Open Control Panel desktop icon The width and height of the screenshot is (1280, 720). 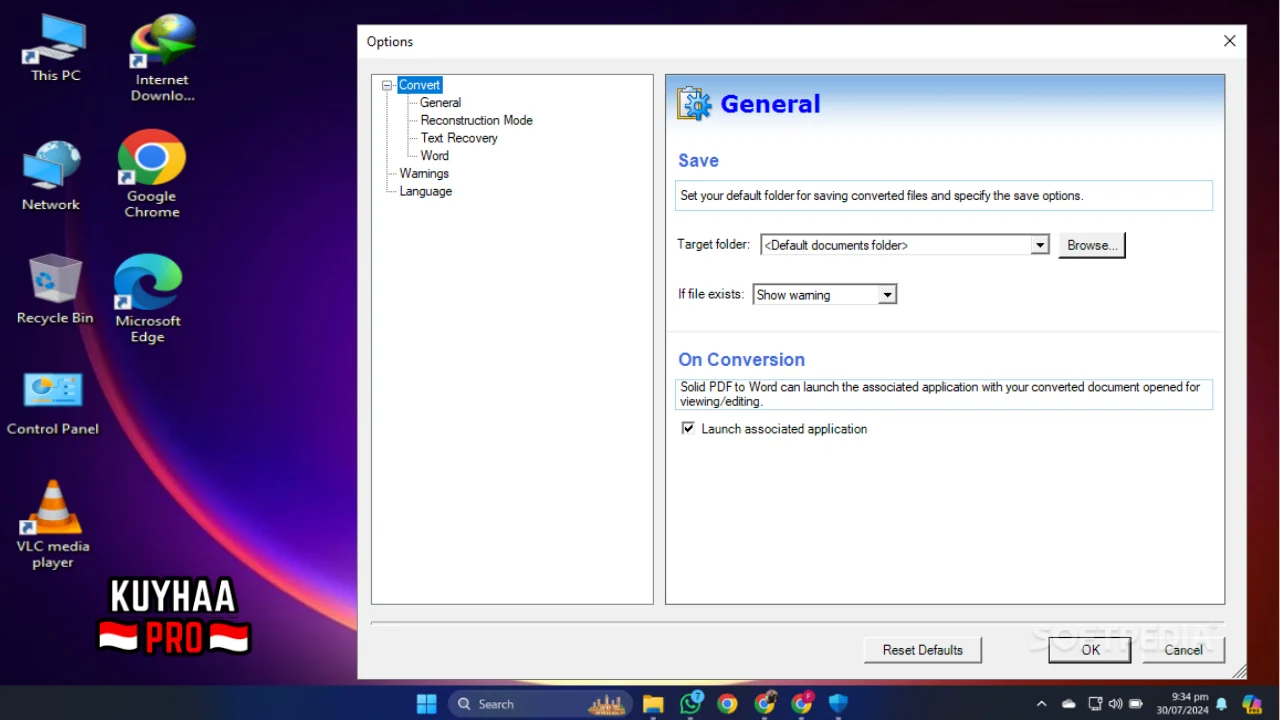[53, 404]
